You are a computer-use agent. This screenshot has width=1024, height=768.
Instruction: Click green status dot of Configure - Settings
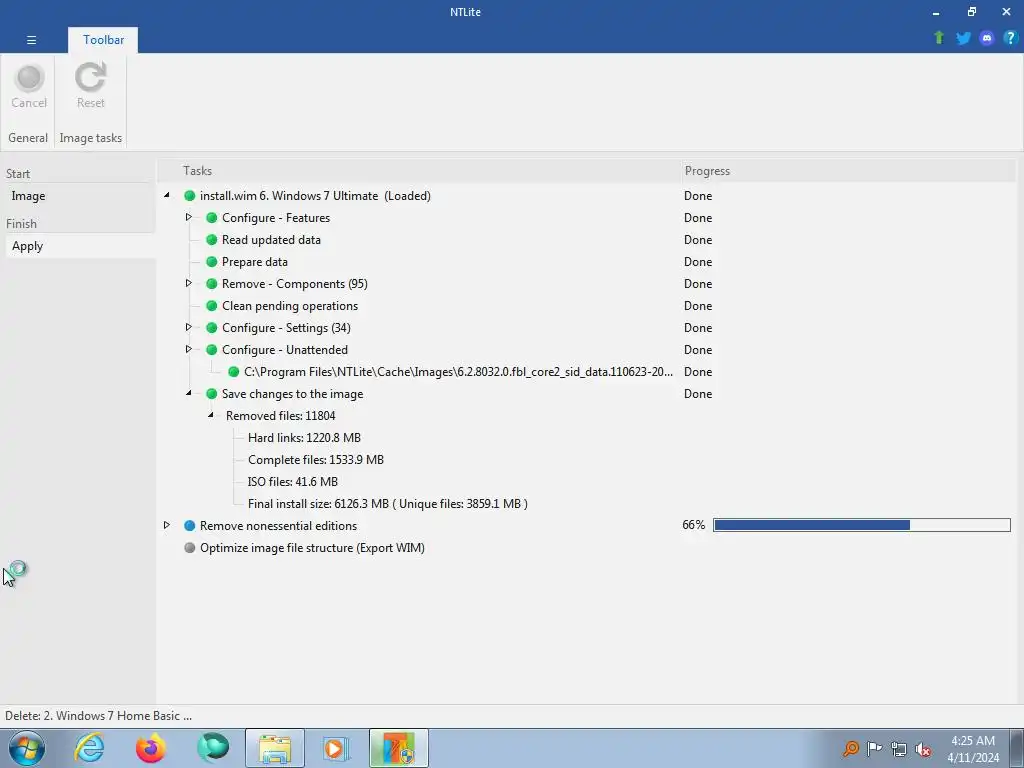click(x=212, y=328)
